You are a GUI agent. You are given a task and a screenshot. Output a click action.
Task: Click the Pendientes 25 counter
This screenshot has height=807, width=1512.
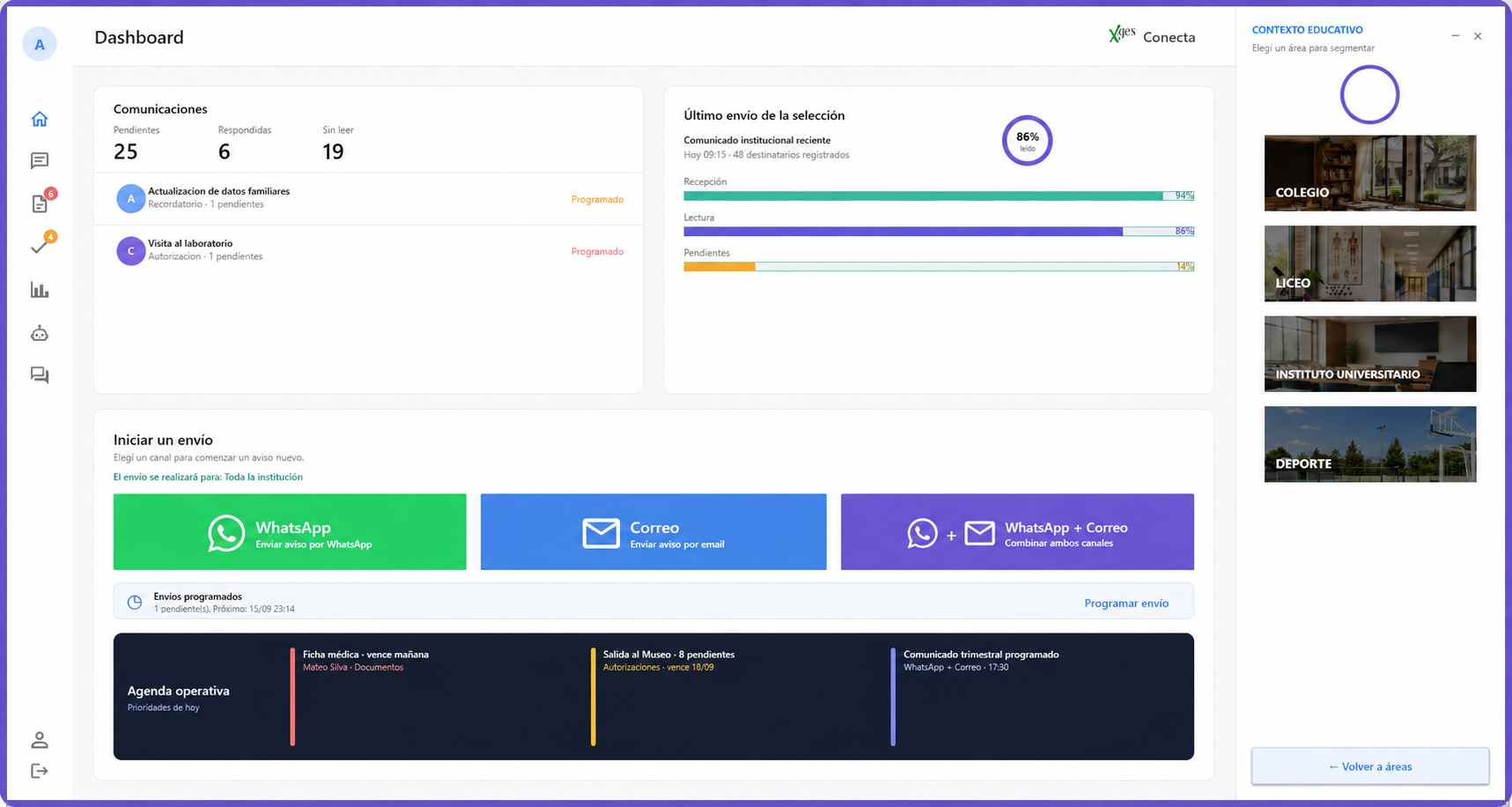(136, 143)
